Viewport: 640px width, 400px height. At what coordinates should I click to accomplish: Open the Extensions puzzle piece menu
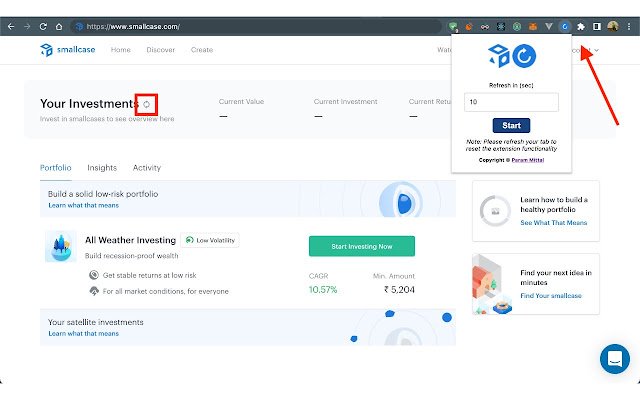point(581,27)
